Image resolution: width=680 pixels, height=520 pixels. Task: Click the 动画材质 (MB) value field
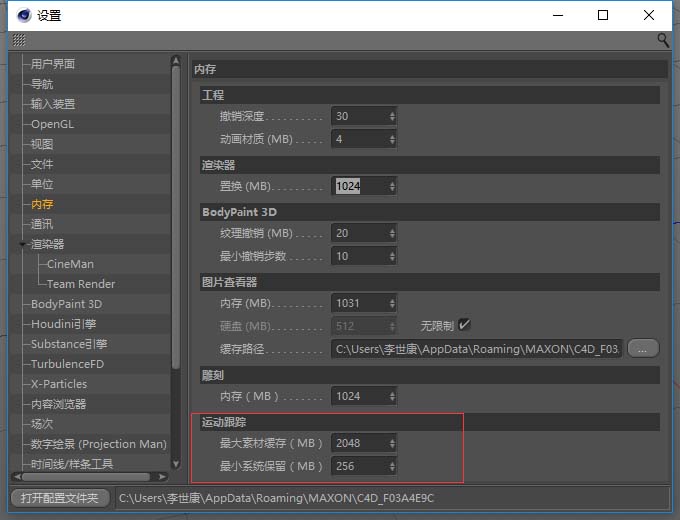point(359,139)
